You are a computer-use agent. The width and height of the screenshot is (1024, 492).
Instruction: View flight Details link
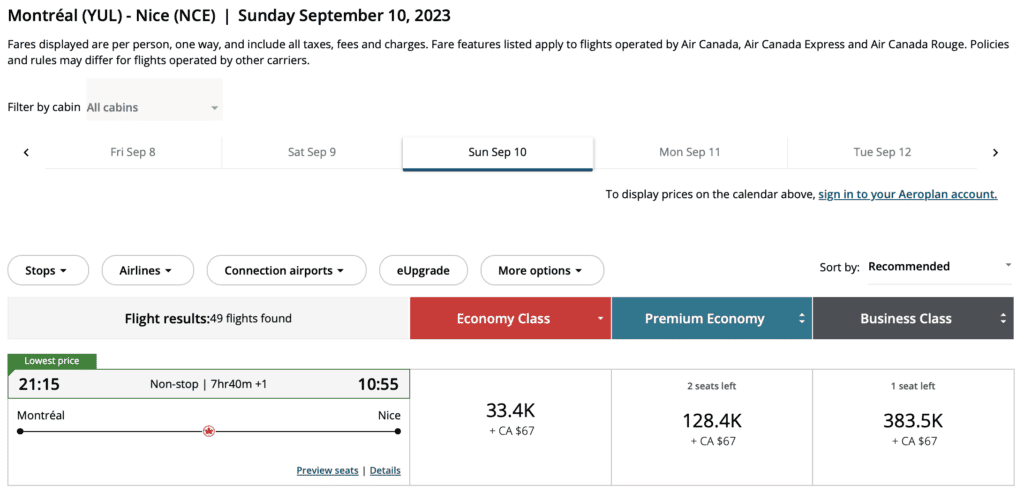(x=385, y=470)
